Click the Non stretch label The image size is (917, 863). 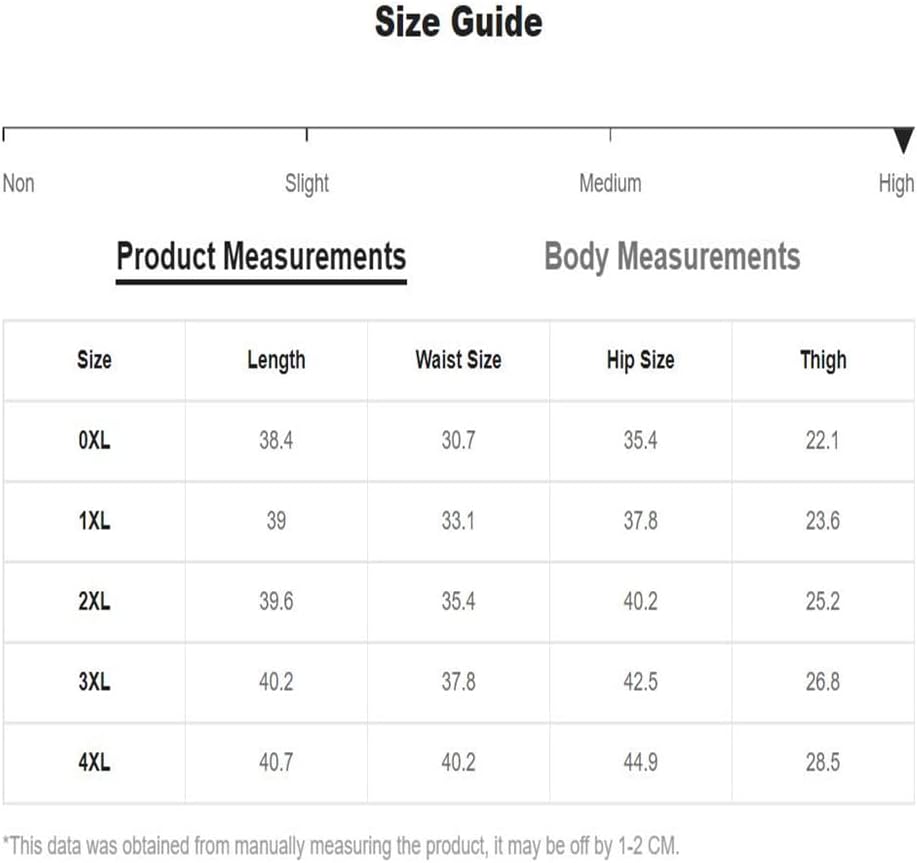pos(19,183)
